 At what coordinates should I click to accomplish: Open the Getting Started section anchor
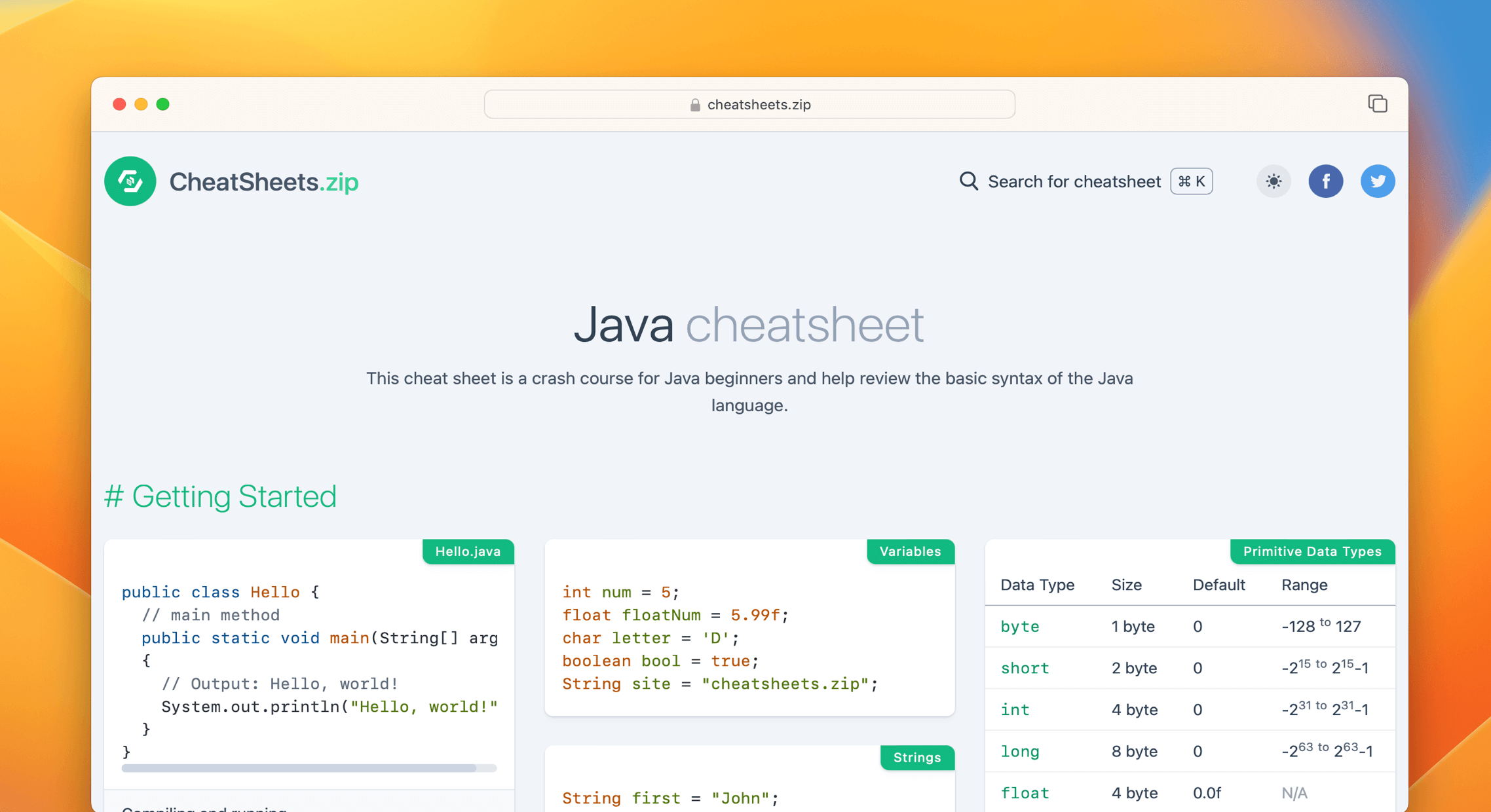click(x=220, y=496)
